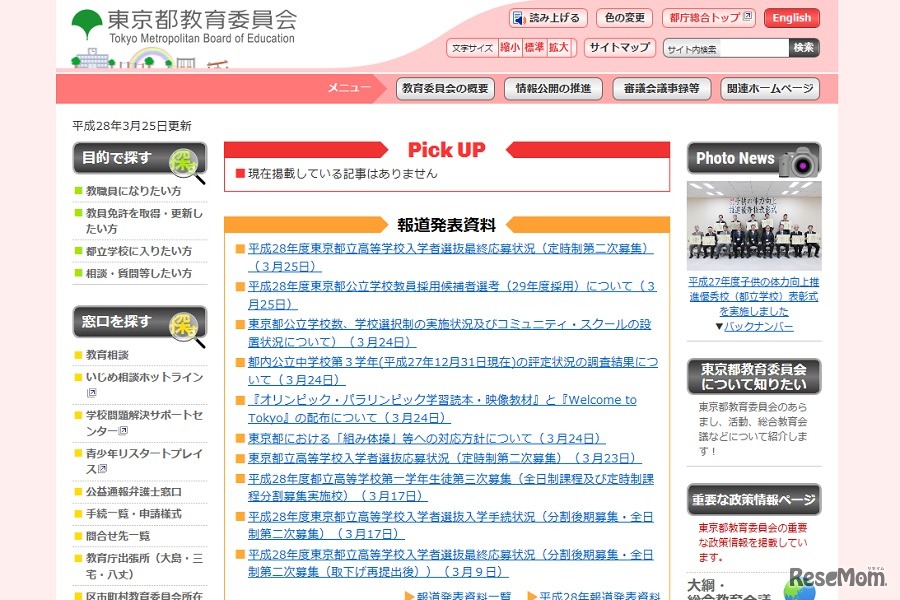Select 標準 to reset the text size
This screenshot has width=900, height=600.
click(x=535, y=46)
